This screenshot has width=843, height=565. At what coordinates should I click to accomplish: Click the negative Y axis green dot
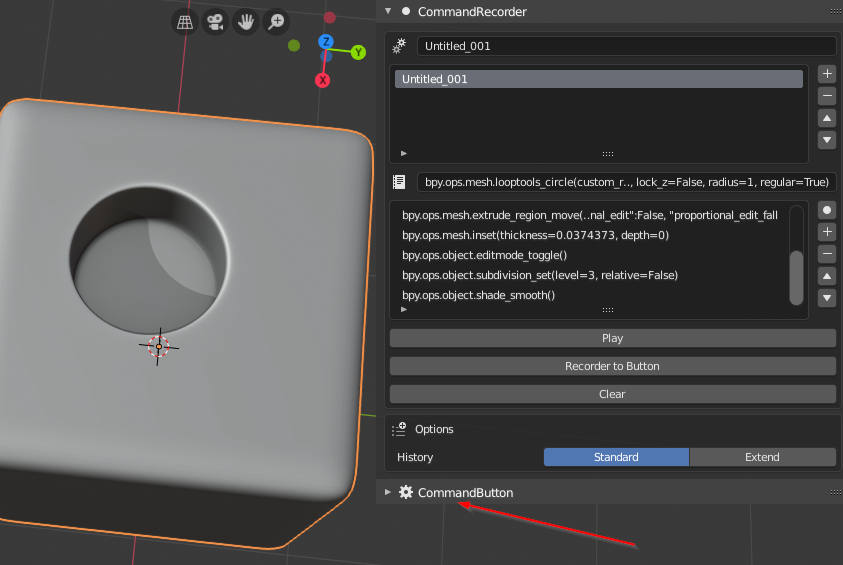click(294, 46)
